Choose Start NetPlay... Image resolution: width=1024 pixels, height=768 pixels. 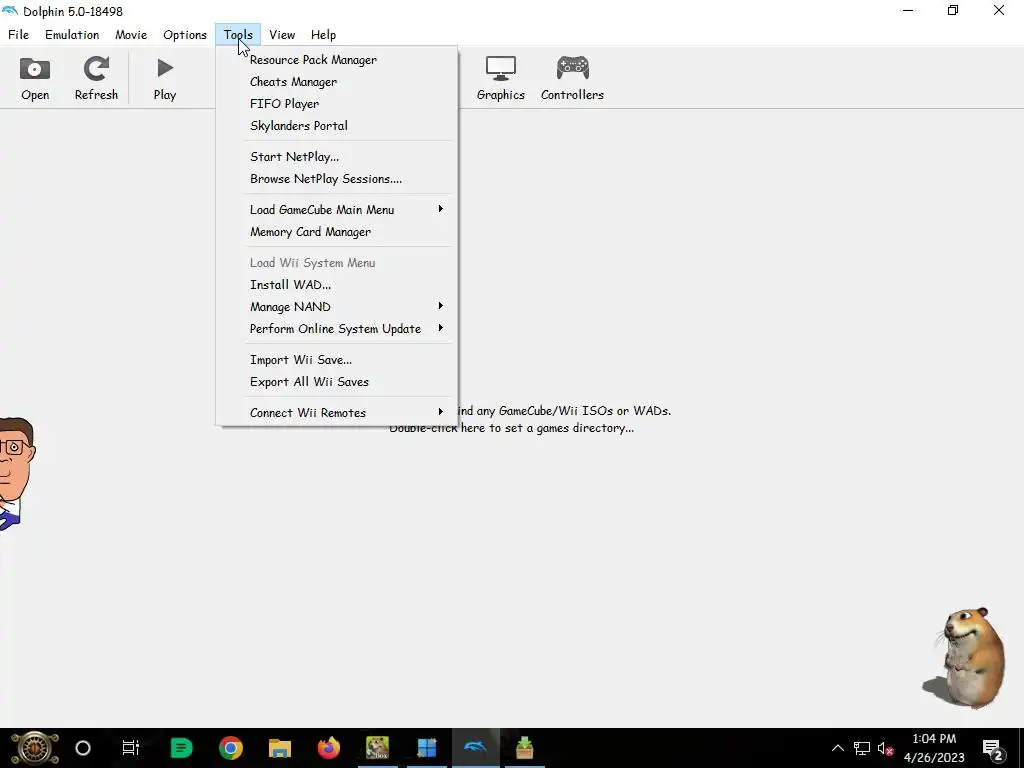tap(337, 157)
